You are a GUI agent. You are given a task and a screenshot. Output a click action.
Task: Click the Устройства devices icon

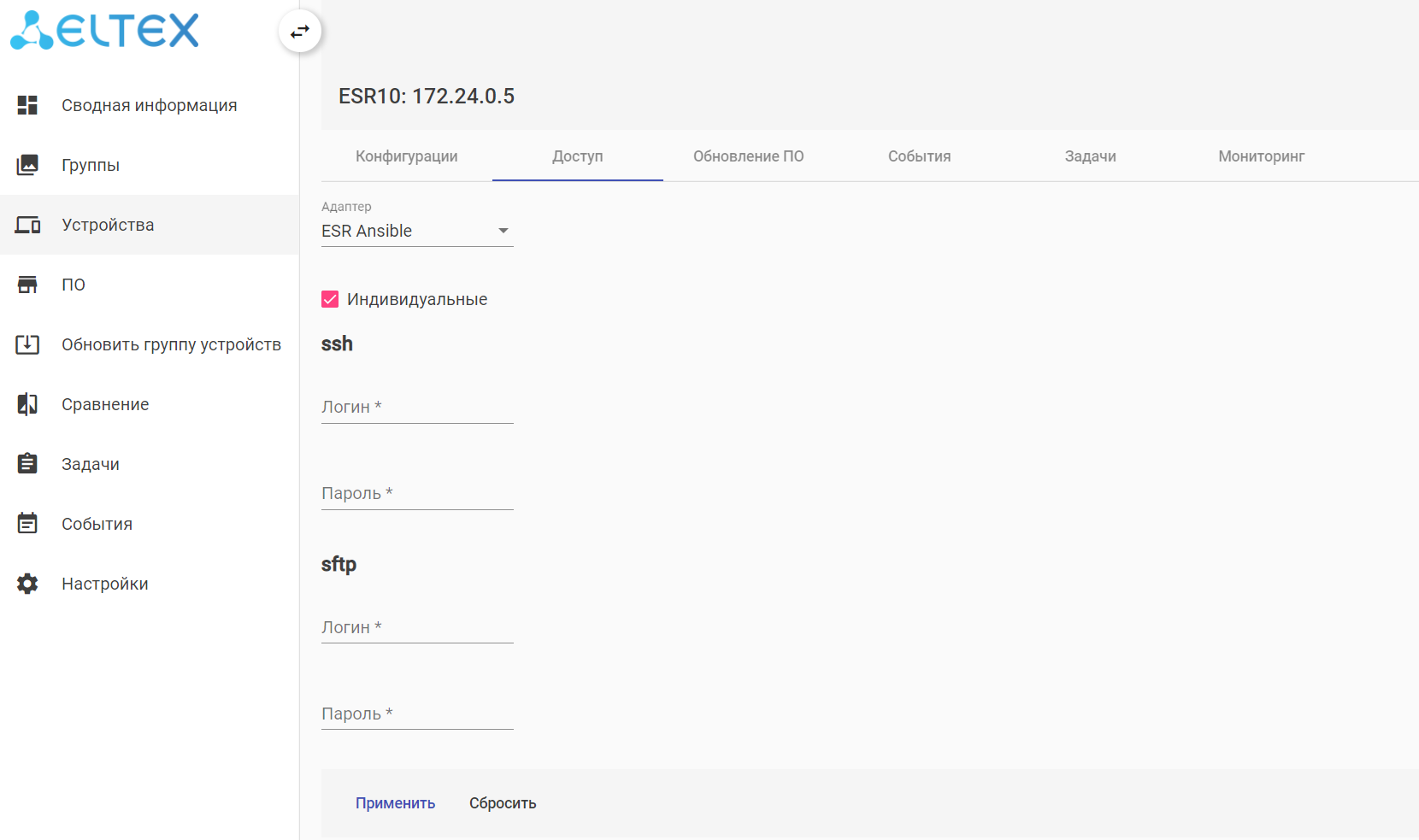coord(27,225)
